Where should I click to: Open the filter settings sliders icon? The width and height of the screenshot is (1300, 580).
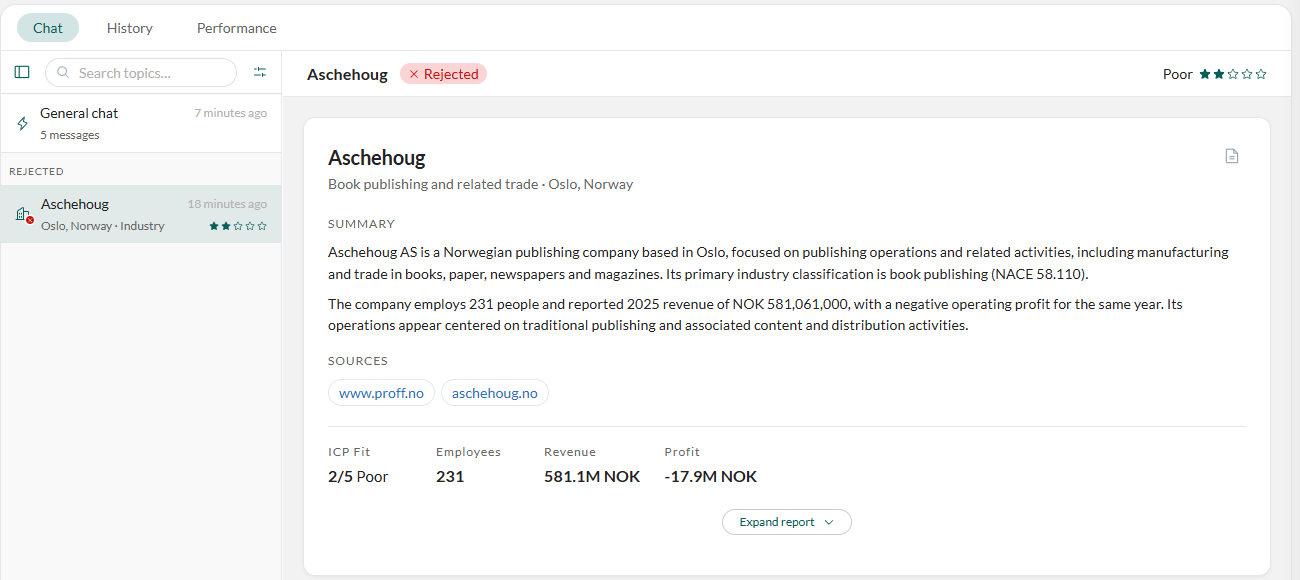pos(260,72)
